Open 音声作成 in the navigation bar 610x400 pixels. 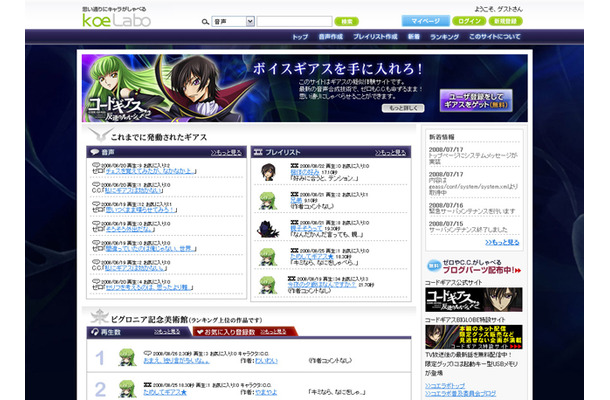pyautogui.click(x=331, y=37)
